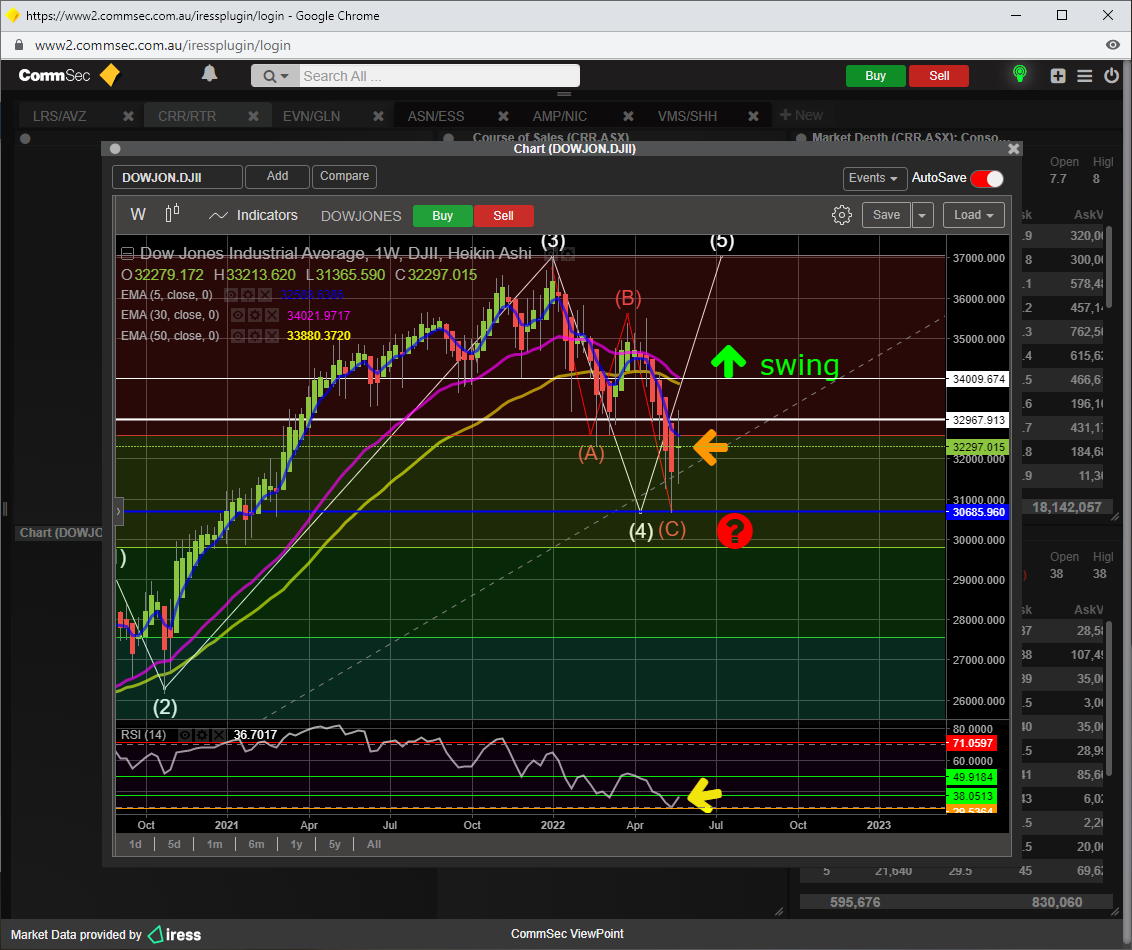Expand the left drawing tools panel arrow
The width and height of the screenshot is (1132, 950).
point(118,511)
